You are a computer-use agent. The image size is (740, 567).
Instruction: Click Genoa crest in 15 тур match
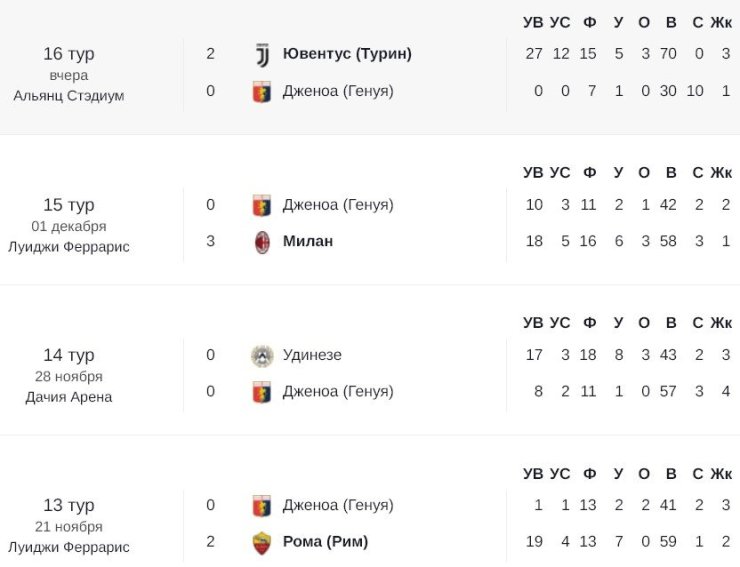(262, 205)
